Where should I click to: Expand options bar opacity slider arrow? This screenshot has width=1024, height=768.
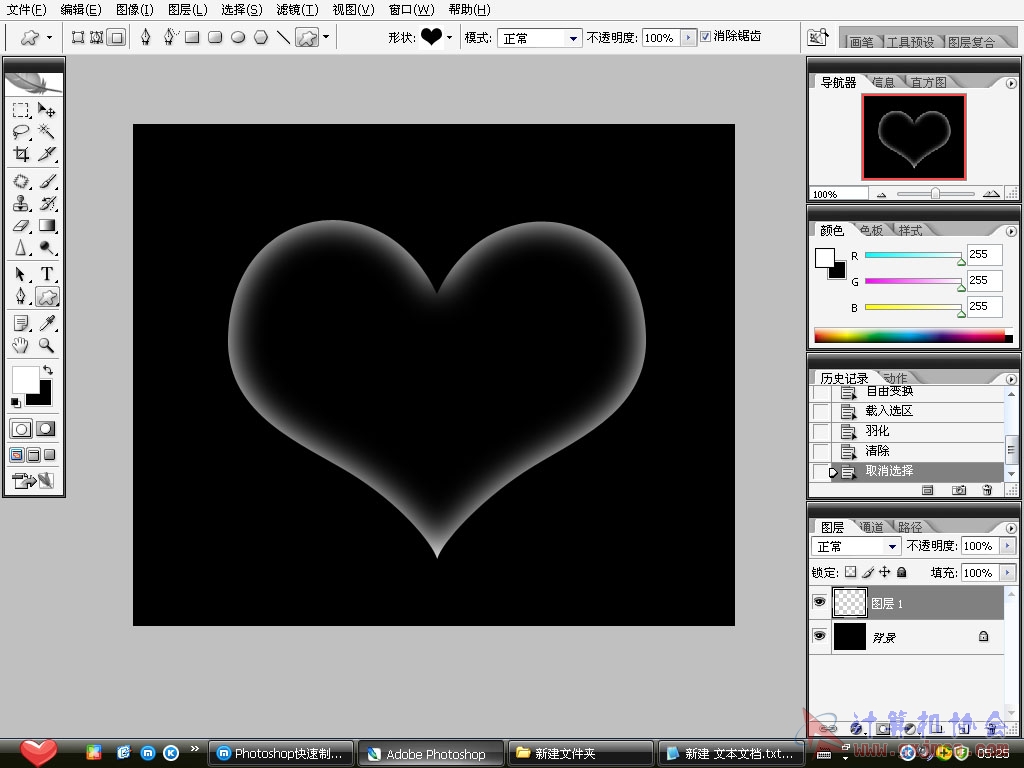pos(688,38)
